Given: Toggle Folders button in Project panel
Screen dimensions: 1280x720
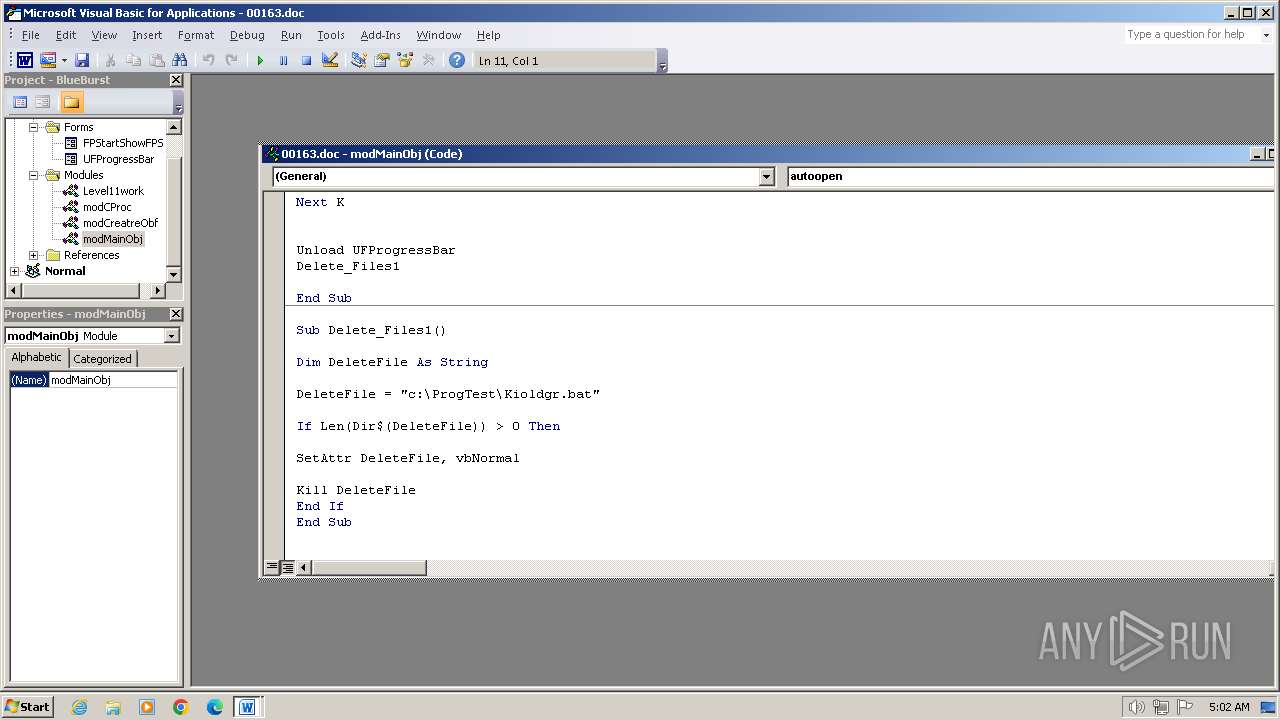Looking at the screenshot, I should pos(71,102).
